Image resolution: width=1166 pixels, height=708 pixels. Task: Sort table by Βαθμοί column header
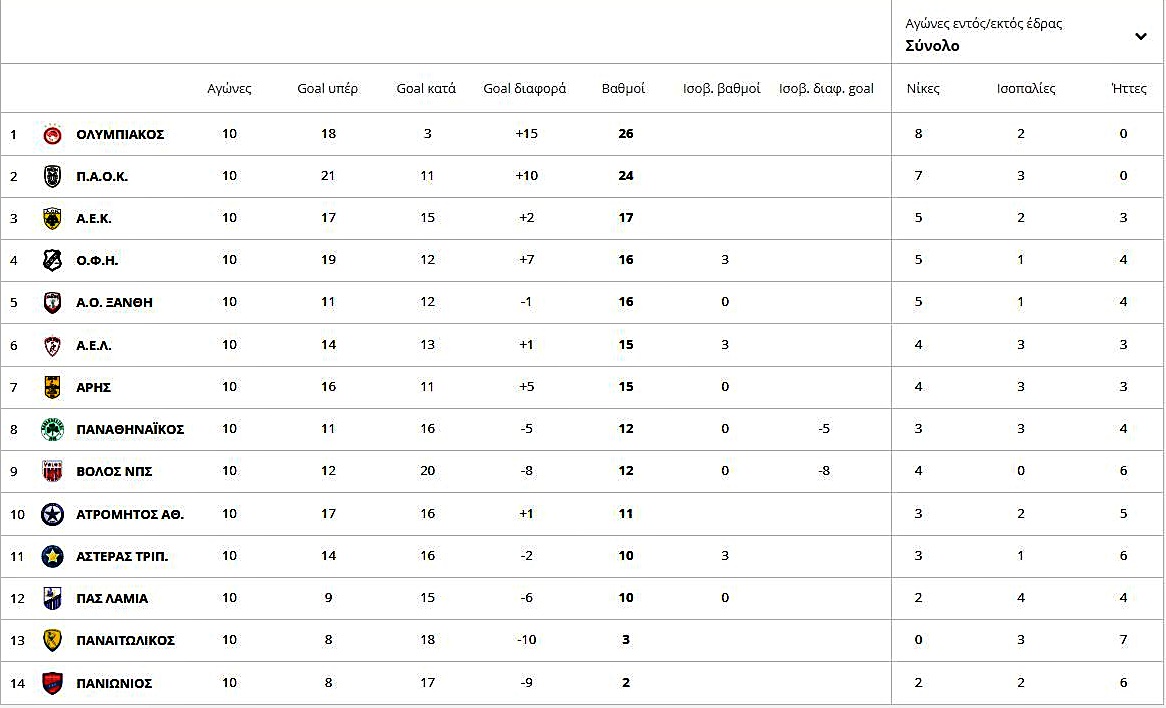coord(623,88)
